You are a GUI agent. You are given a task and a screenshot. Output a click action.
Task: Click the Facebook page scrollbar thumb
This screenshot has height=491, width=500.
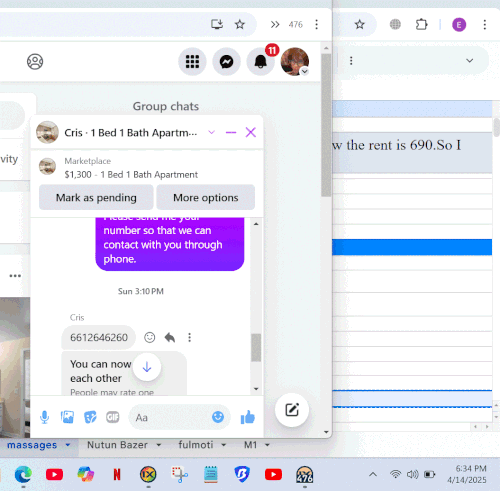point(326,125)
